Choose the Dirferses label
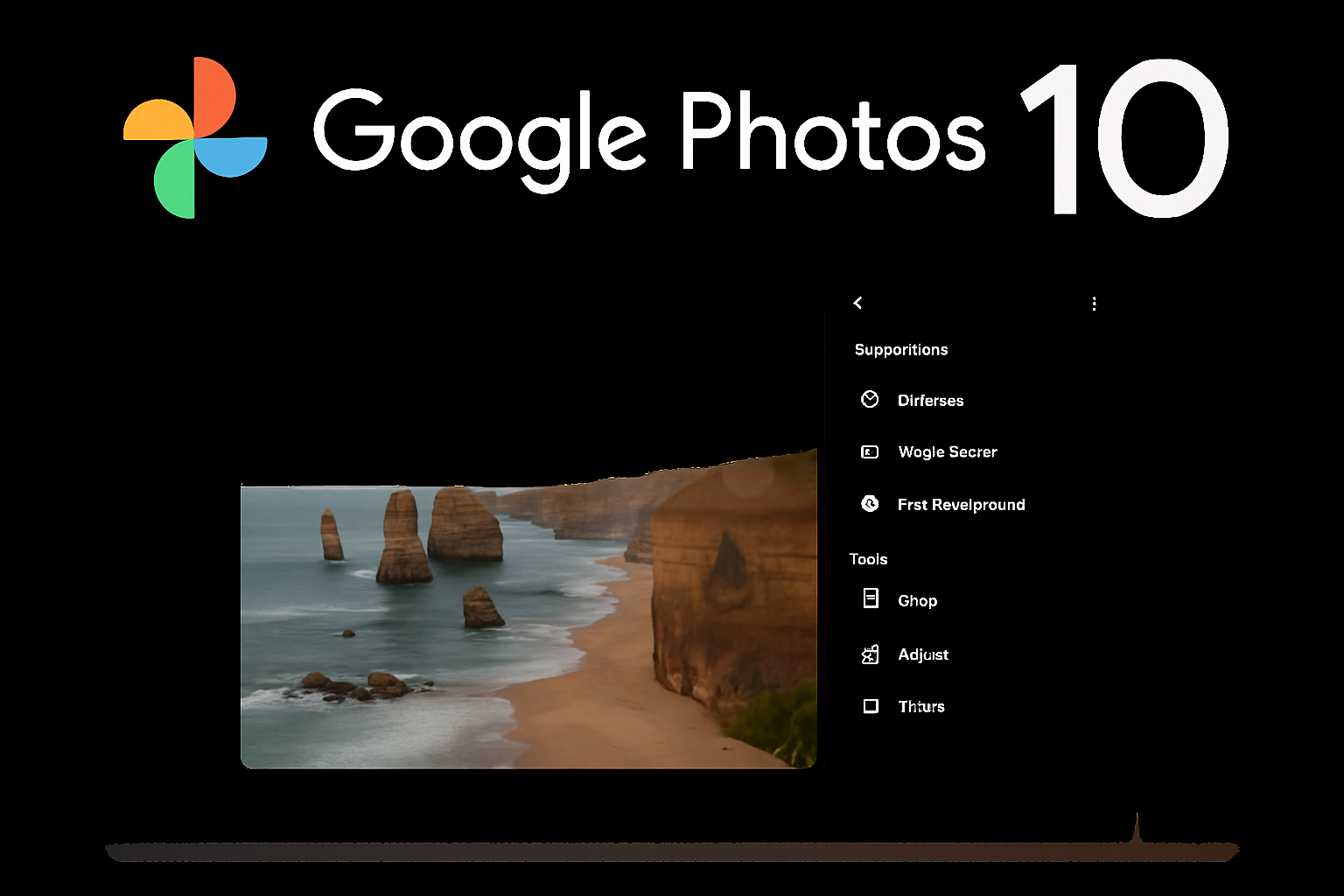Screen dimensions: 1344x896 930,401
